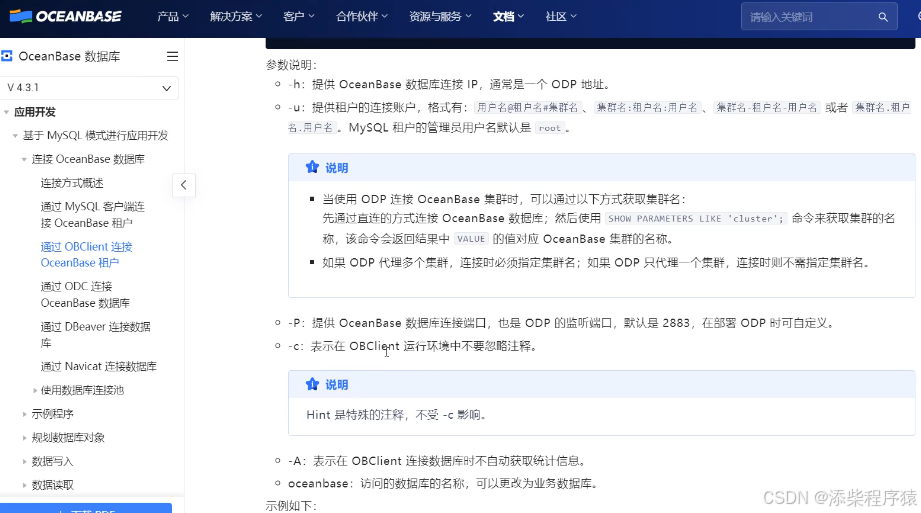This screenshot has width=921, height=513.
Task: Click the oceanbase parameter description line
Action: [443, 484]
